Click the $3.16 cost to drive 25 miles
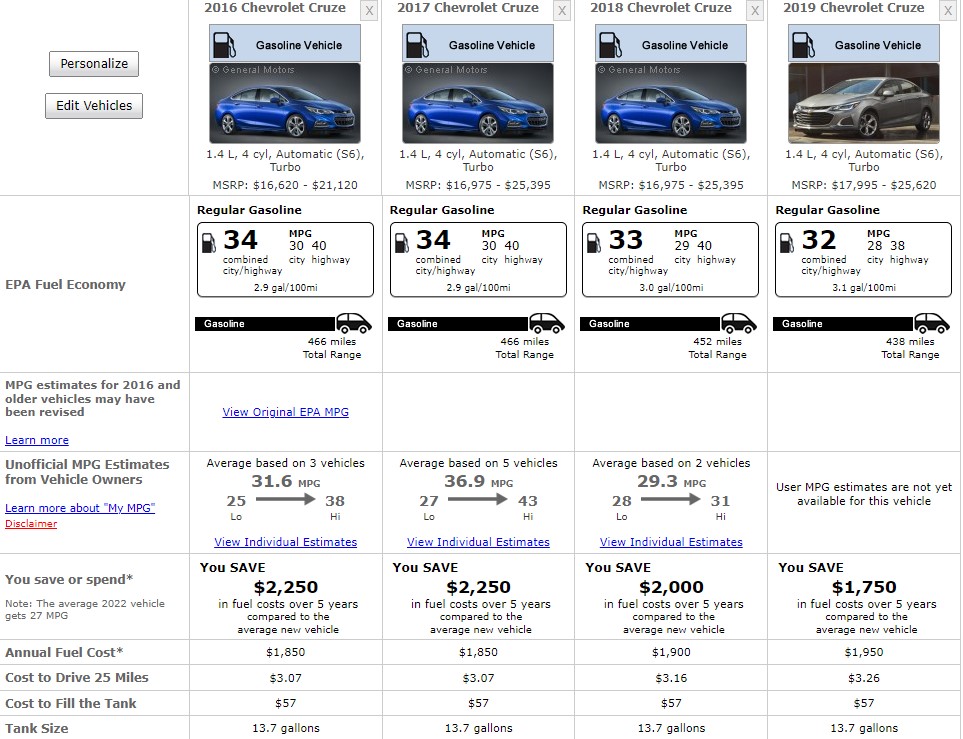This screenshot has height=739, width=963. pyautogui.click(x=671, y=678)
